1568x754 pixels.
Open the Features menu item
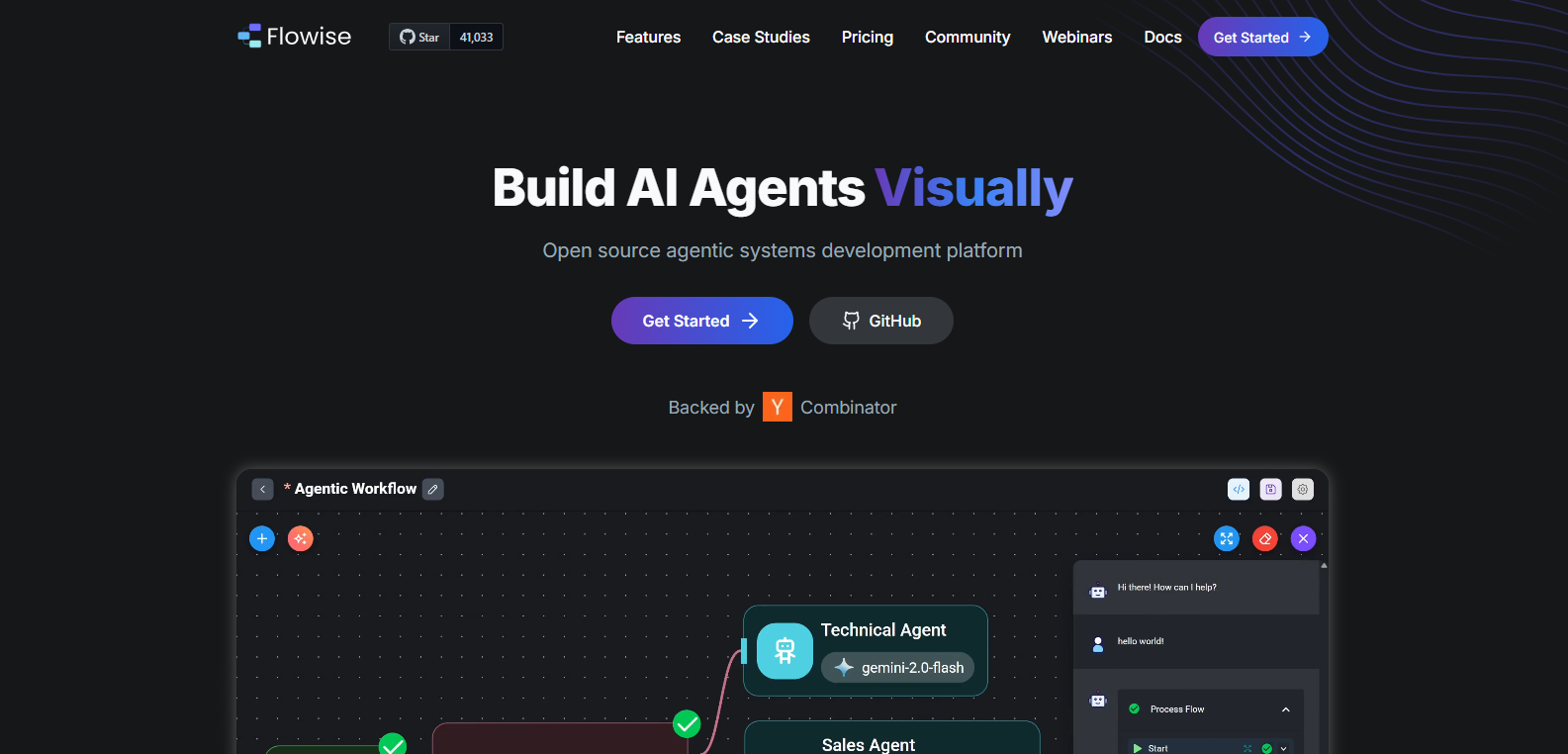648,37
